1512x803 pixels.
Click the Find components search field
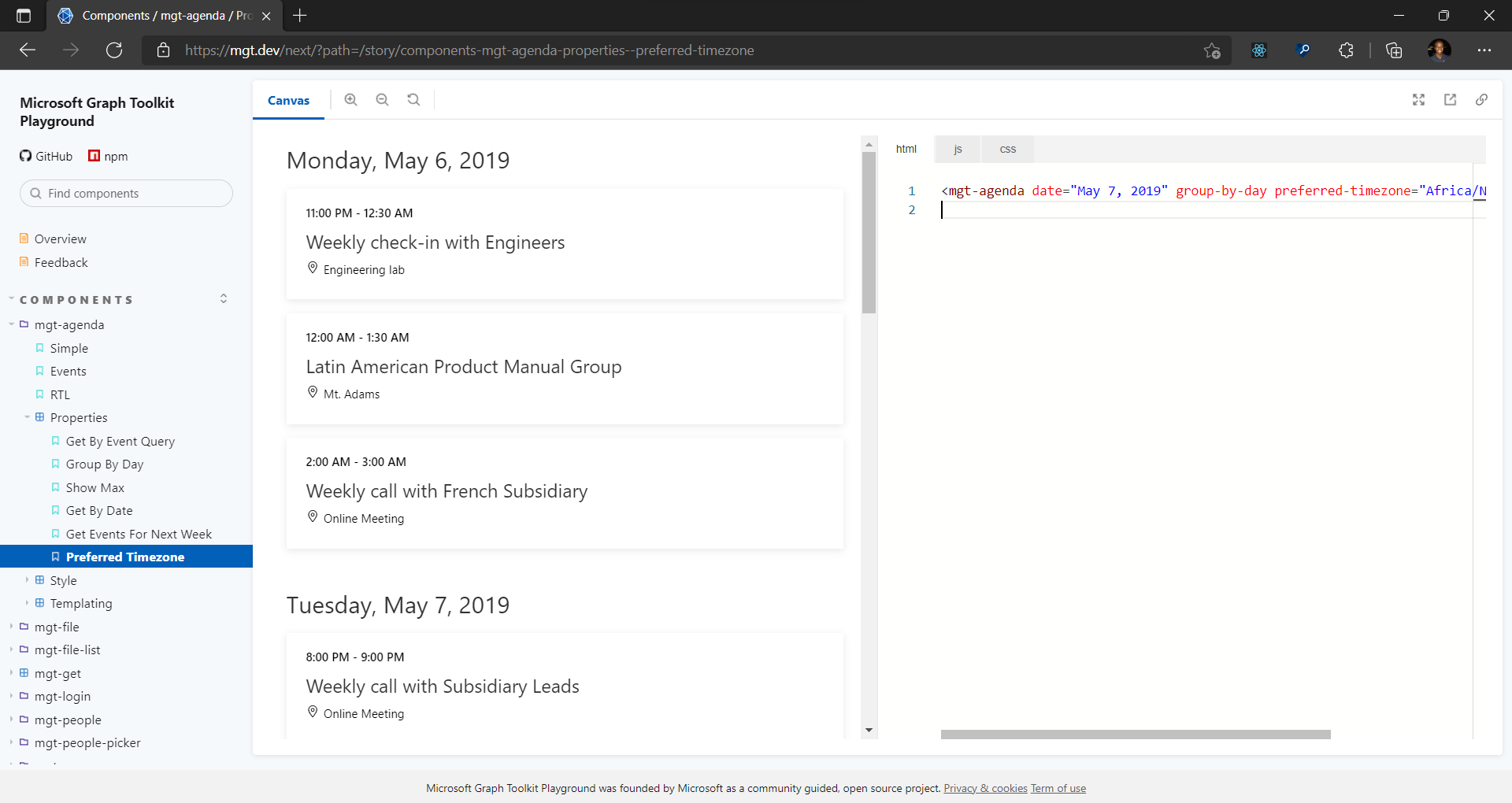click(x=126, y=193)
